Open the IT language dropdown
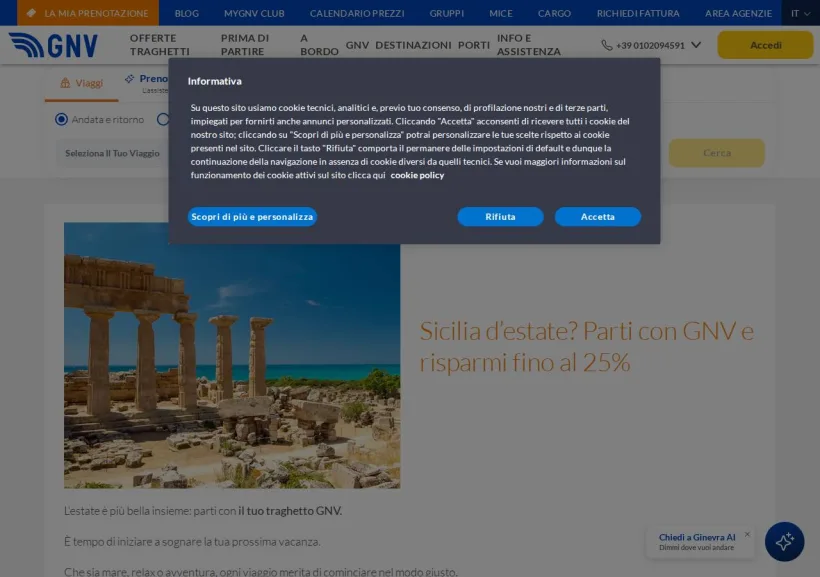 [x=800, y=13]
